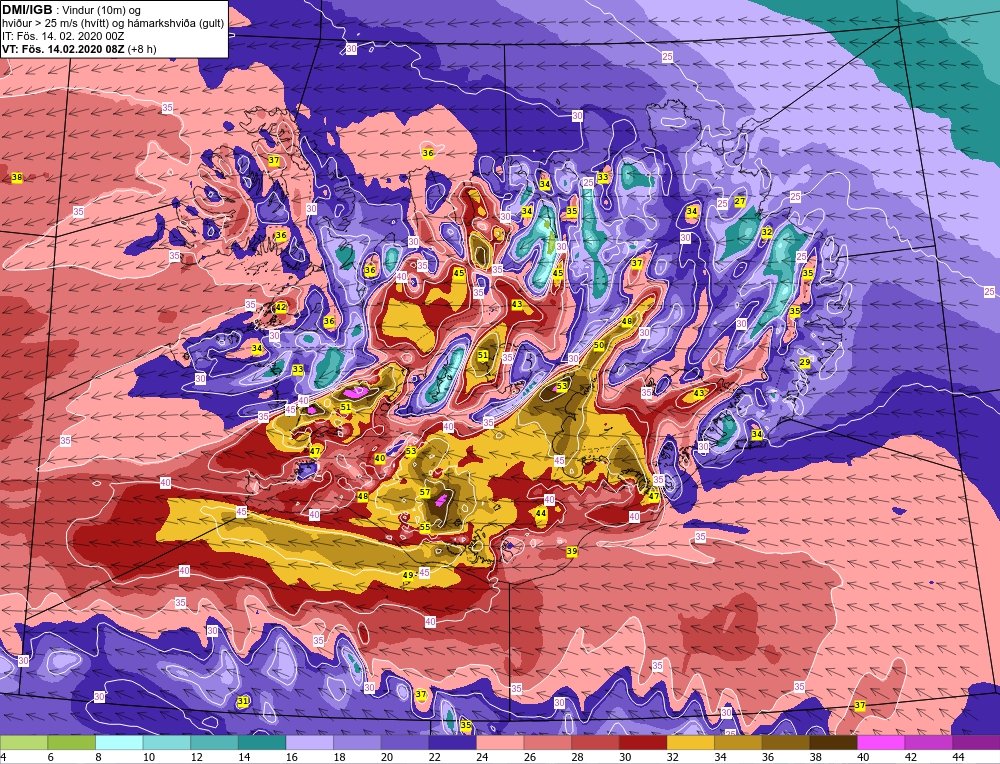Click the 24–26 m/s pink legend swatch
This screenshot has width=1000, height=764.
tap(500, 742)
